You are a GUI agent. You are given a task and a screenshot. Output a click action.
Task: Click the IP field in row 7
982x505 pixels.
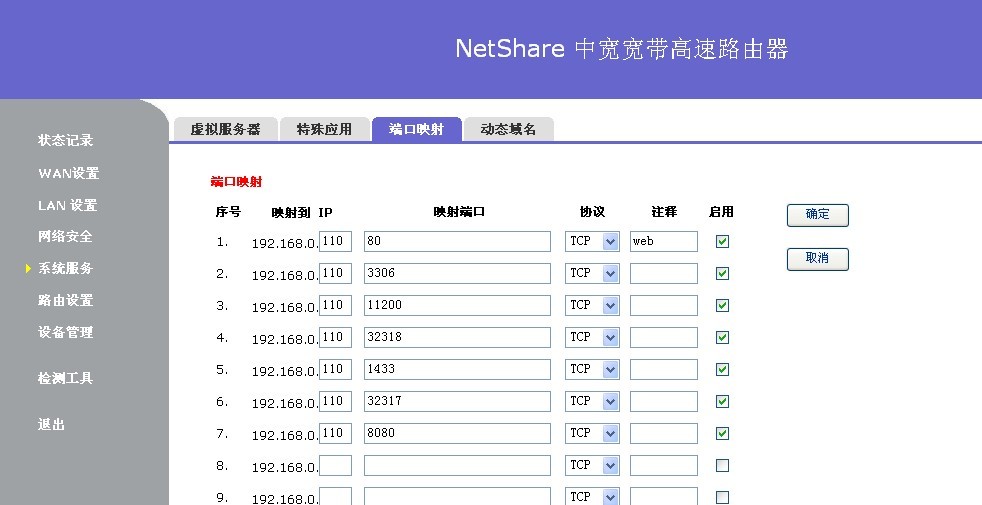coord(335,433)
